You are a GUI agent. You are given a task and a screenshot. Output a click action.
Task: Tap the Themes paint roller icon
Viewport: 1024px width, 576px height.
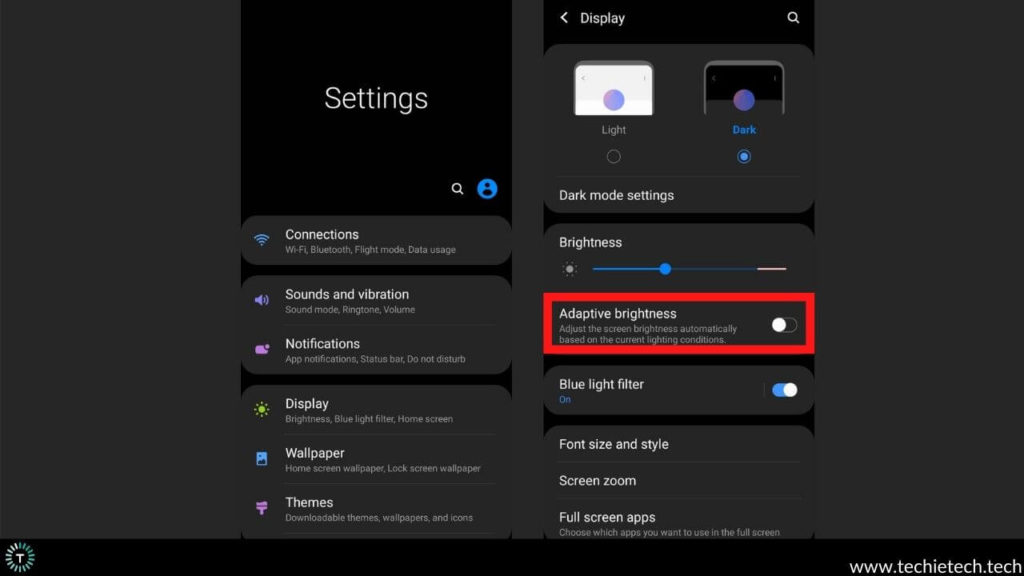[x=262, y=507]
